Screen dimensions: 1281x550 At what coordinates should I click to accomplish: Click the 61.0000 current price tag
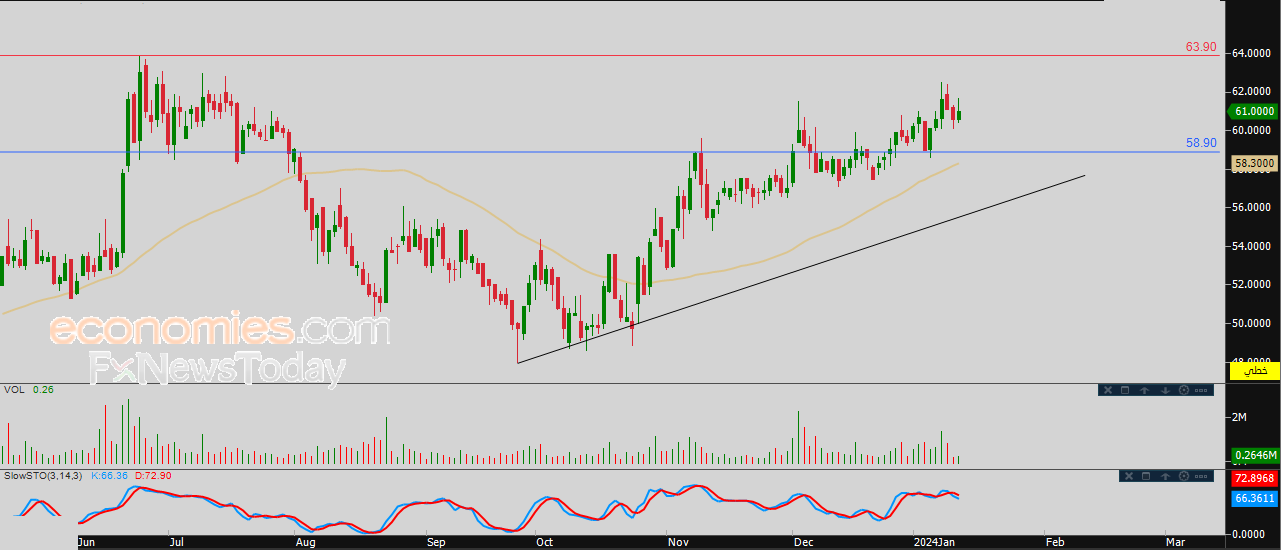coord(1254,112)
